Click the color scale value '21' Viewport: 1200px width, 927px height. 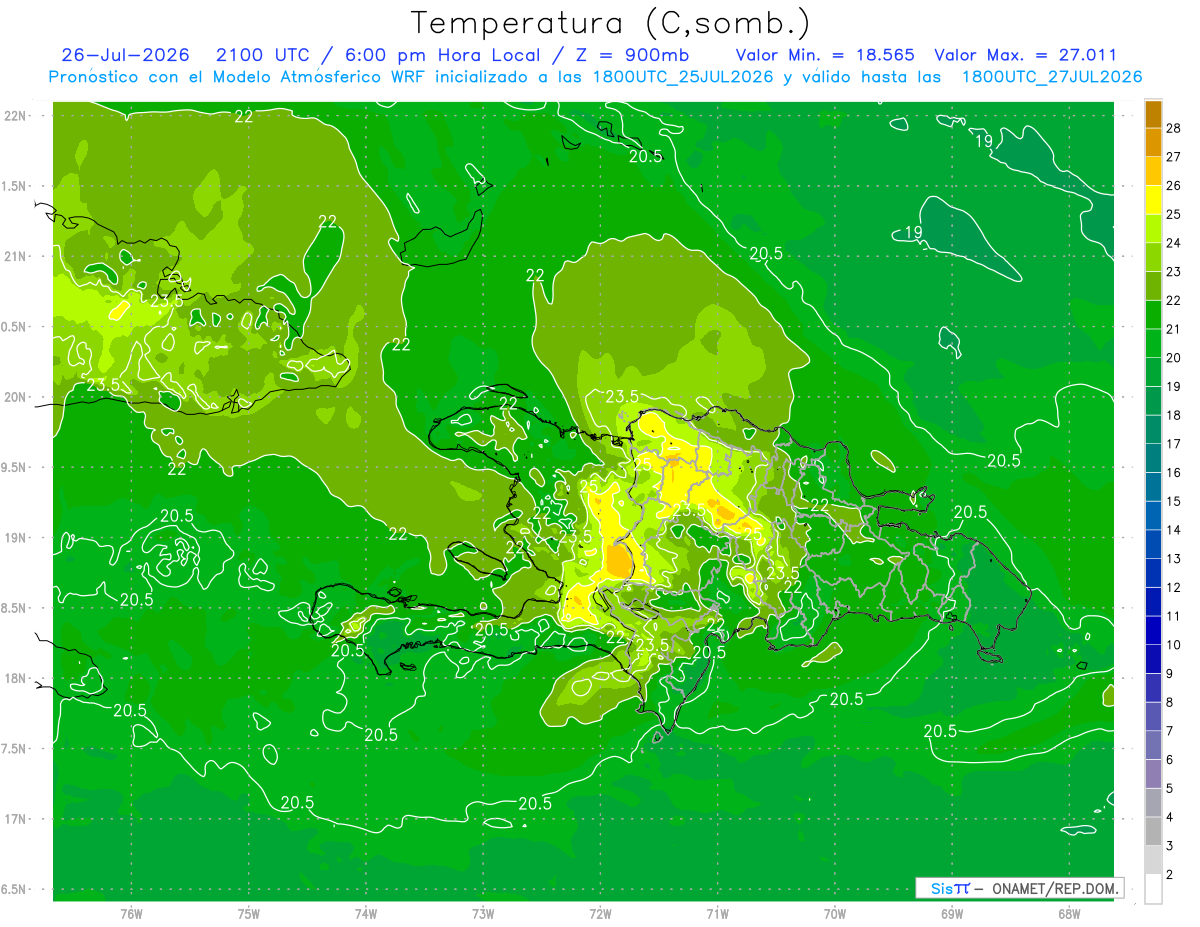tap(1174, 329)
